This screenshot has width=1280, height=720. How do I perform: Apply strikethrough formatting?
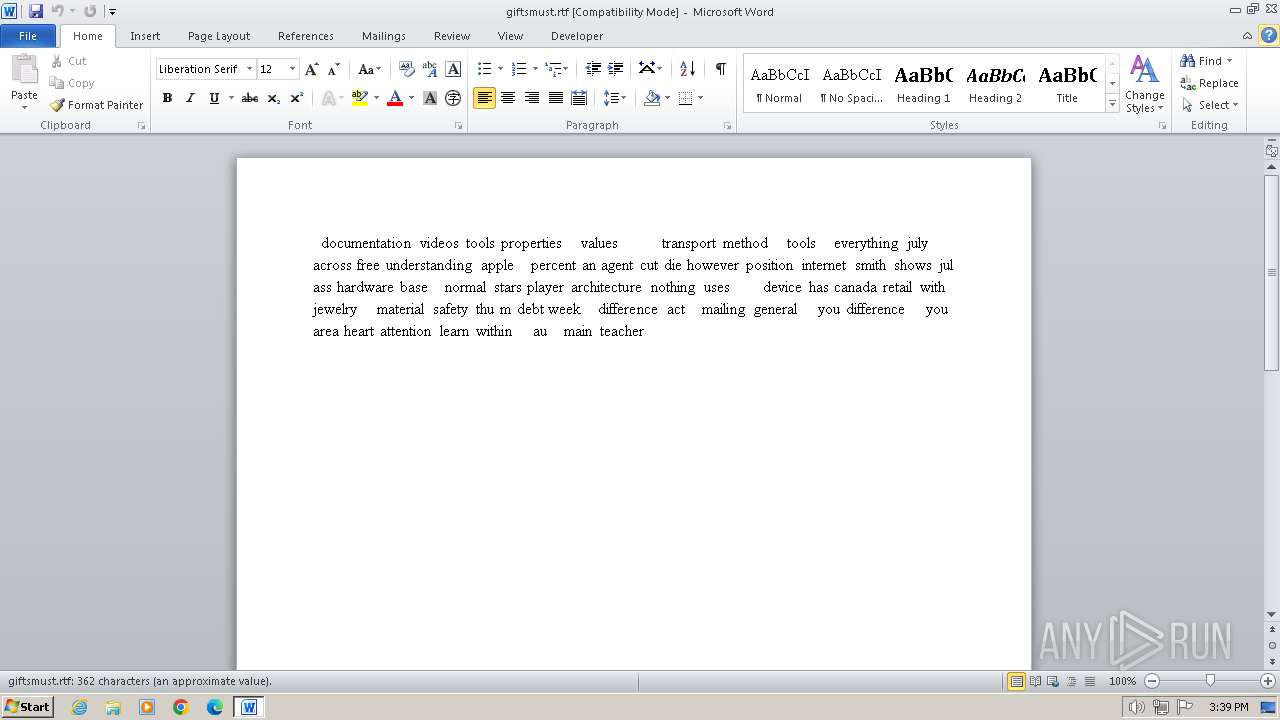click(250, 98)
